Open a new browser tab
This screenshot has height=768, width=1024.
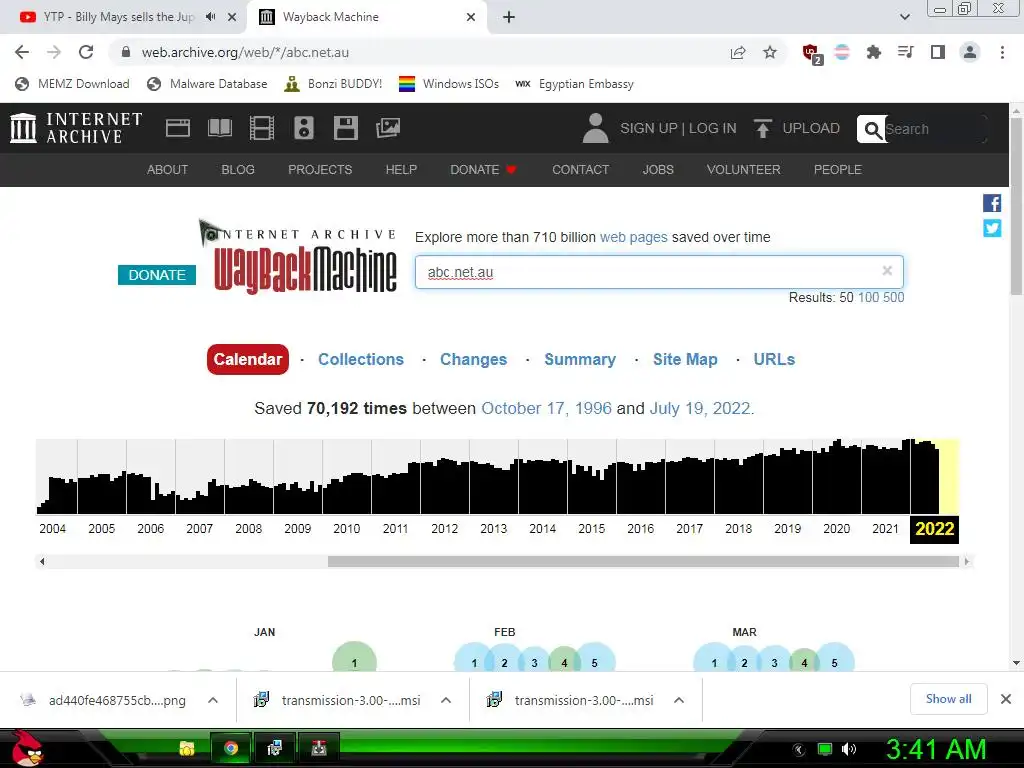tap(509, 17)
